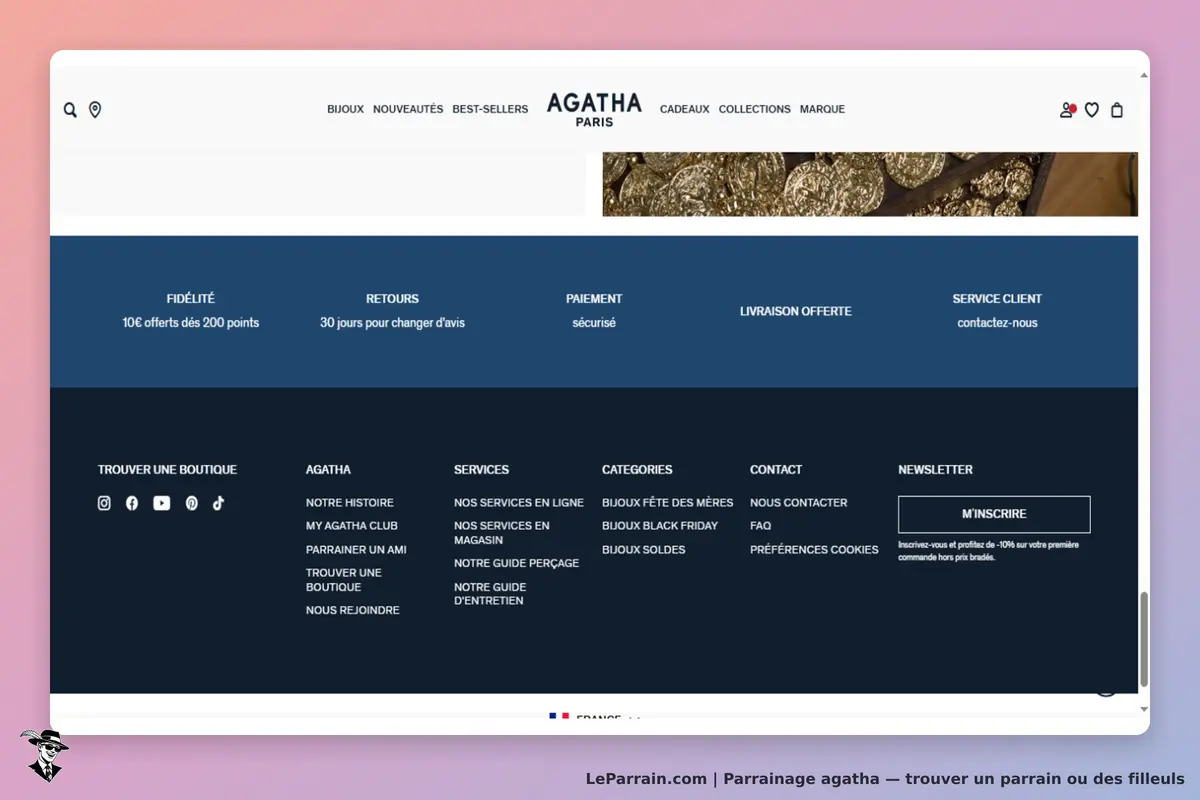
Task: Open the FAQ link
Action: tap(761, 526)
